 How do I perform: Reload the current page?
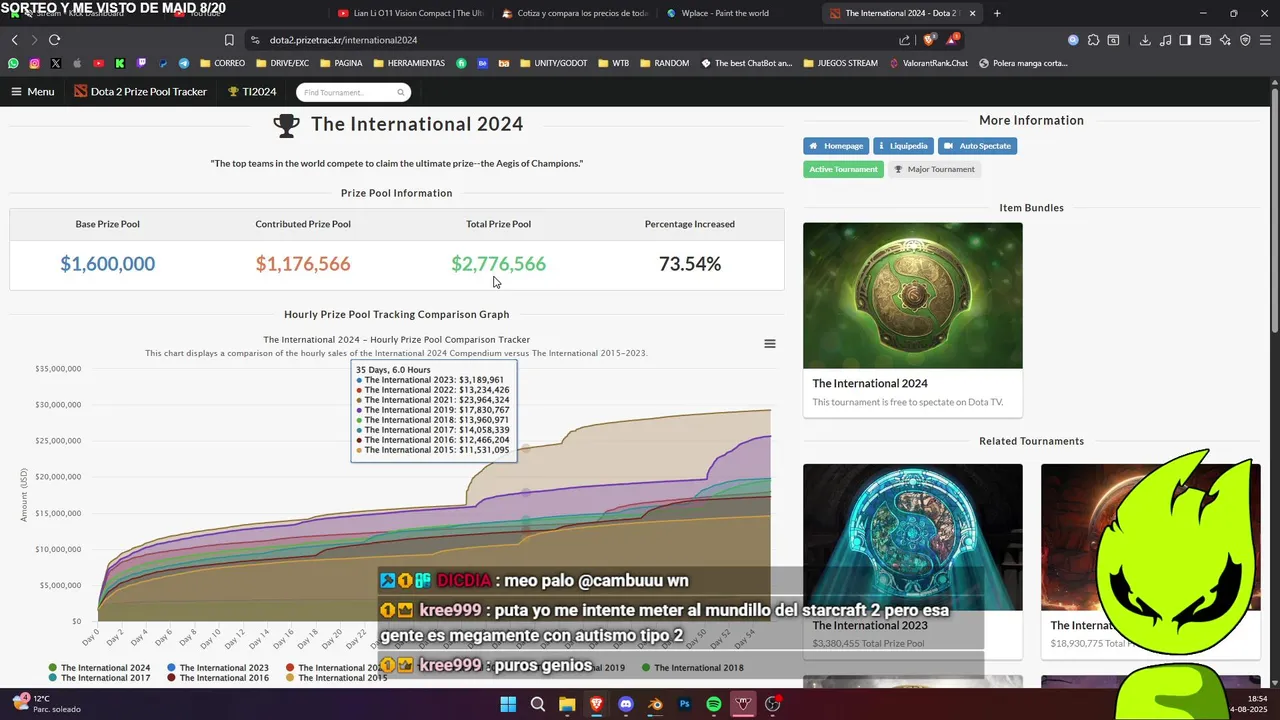[54, 40]
